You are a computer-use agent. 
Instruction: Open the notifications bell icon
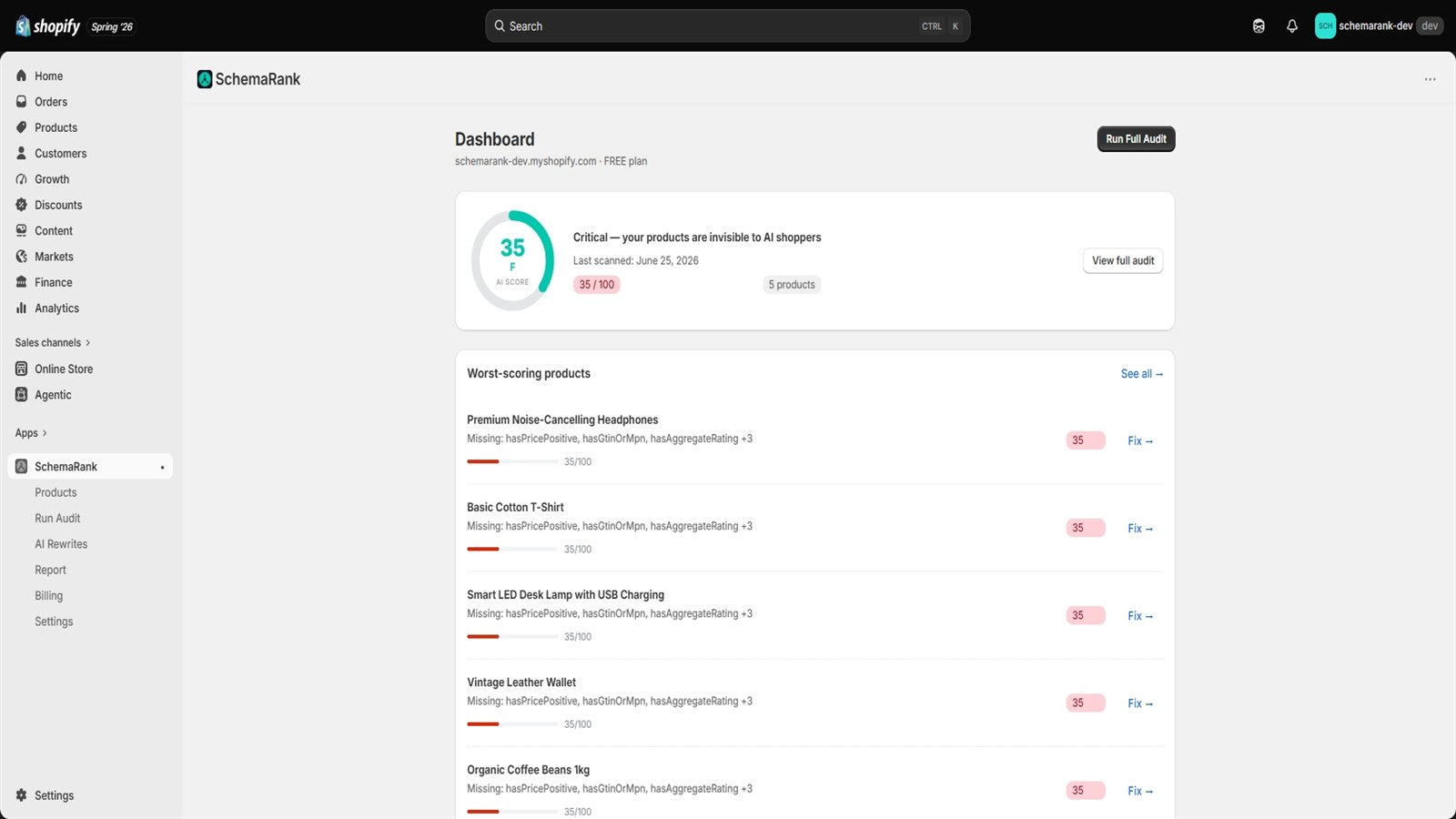pyautogui.click(x=1291, y=26)
